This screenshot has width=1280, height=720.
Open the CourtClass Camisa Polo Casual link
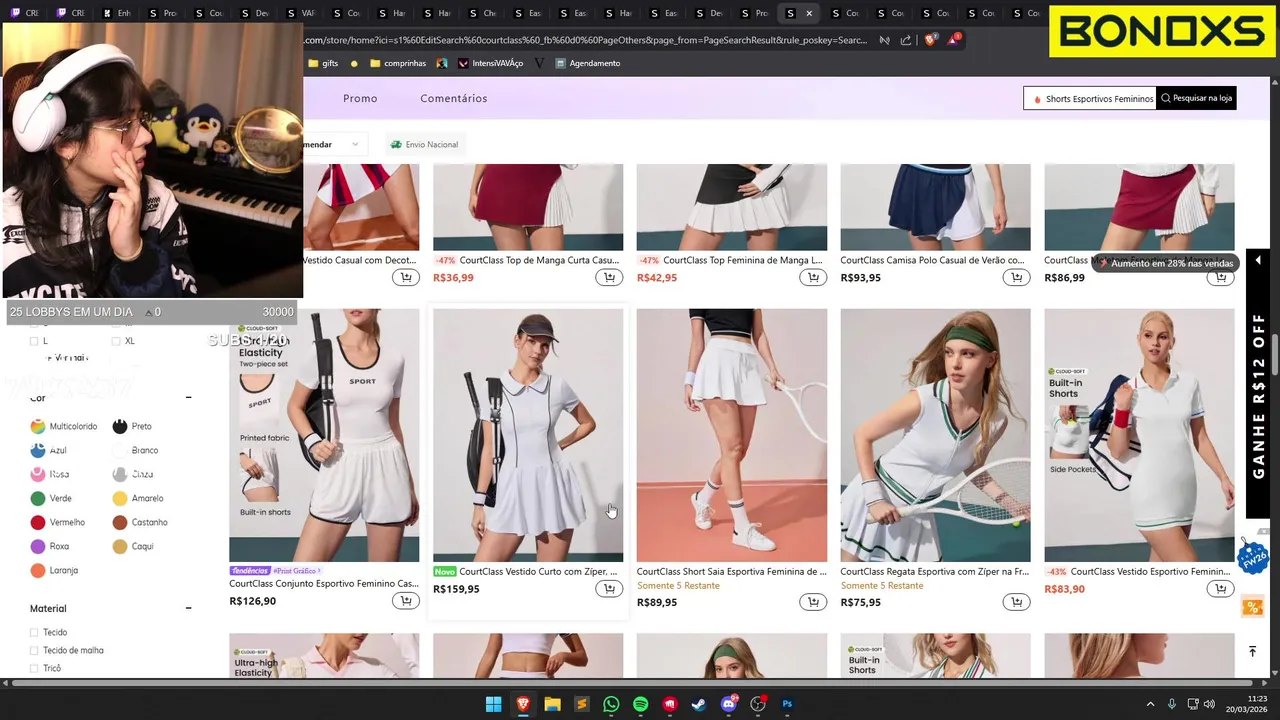[x=935, y=260]
